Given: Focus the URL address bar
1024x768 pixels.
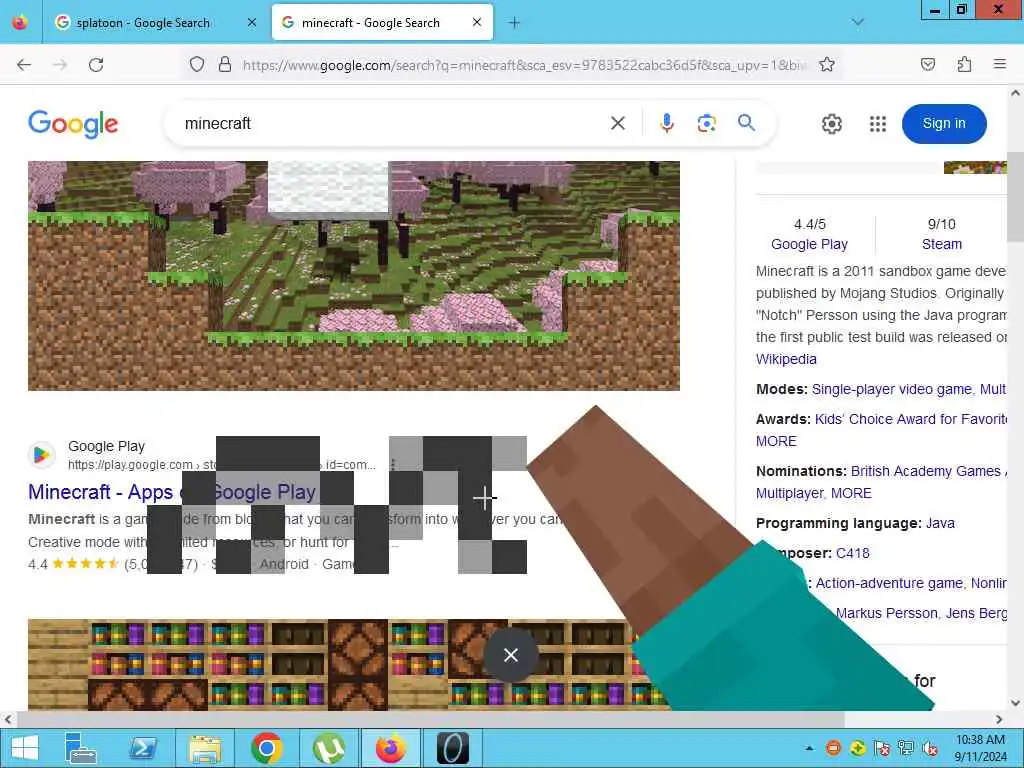Looking at the screenshot, I should coord(524,65).
